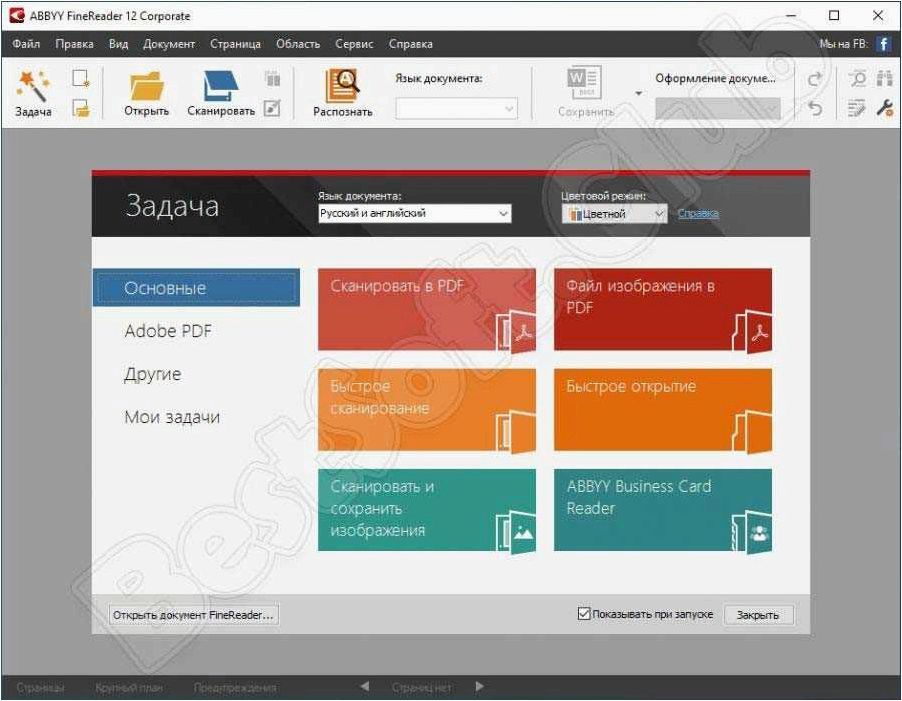Click the Сохранить Word document icon
Screen dimensions: 902x701
coord(584,84)
